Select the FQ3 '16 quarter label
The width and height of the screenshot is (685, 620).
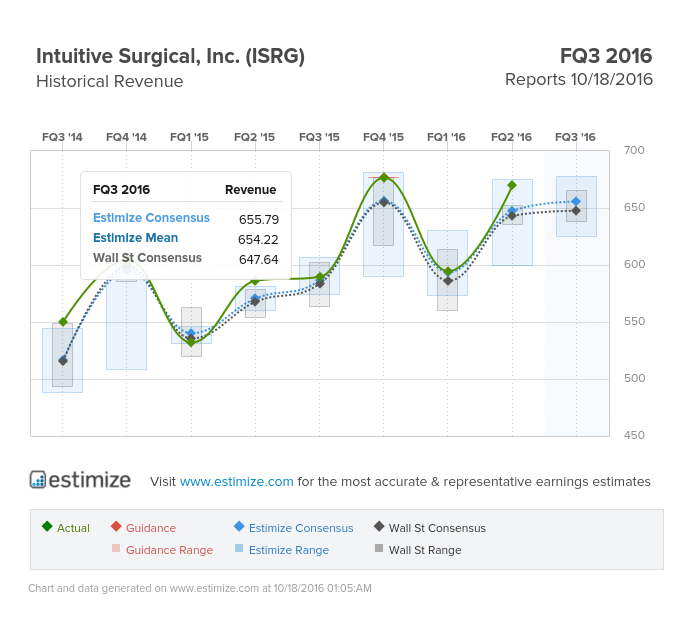pos(575,137)
